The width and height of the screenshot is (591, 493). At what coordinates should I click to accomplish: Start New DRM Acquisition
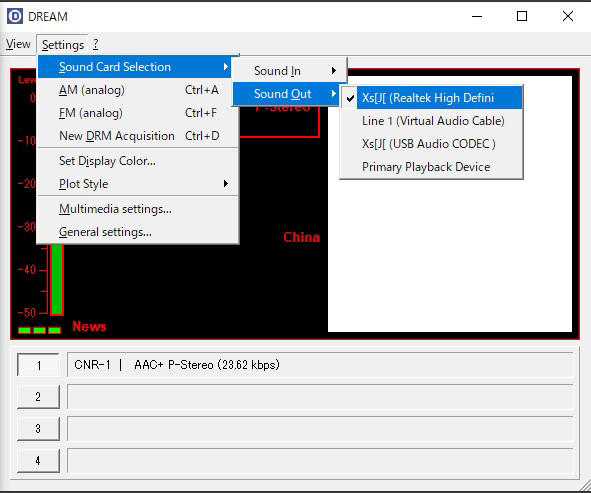(138, 136)
